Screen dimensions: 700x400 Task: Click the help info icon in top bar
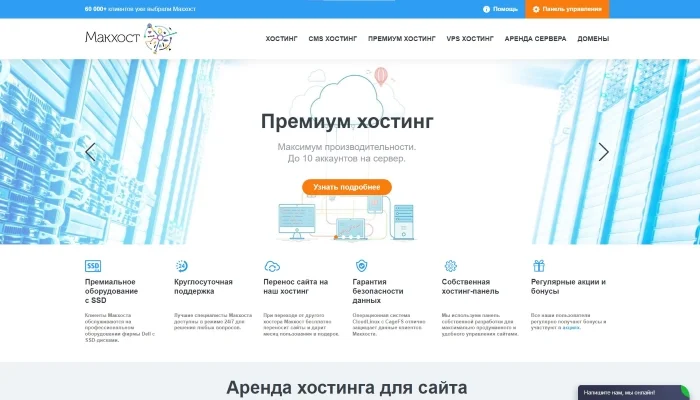[x=486, y=9]
